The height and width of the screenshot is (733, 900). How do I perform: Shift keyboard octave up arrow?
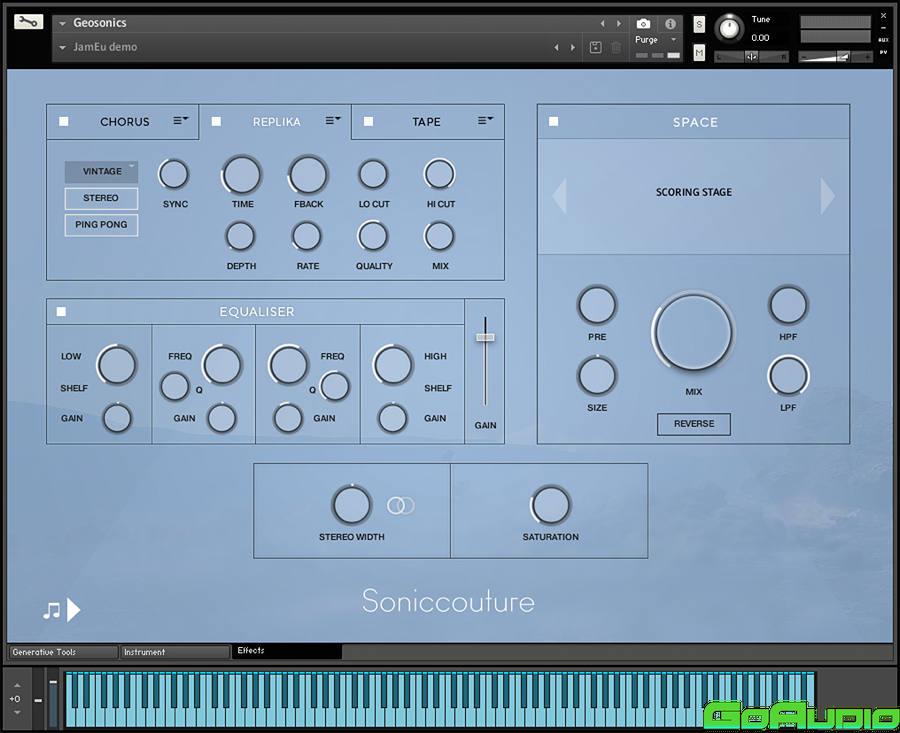point(17,685)
